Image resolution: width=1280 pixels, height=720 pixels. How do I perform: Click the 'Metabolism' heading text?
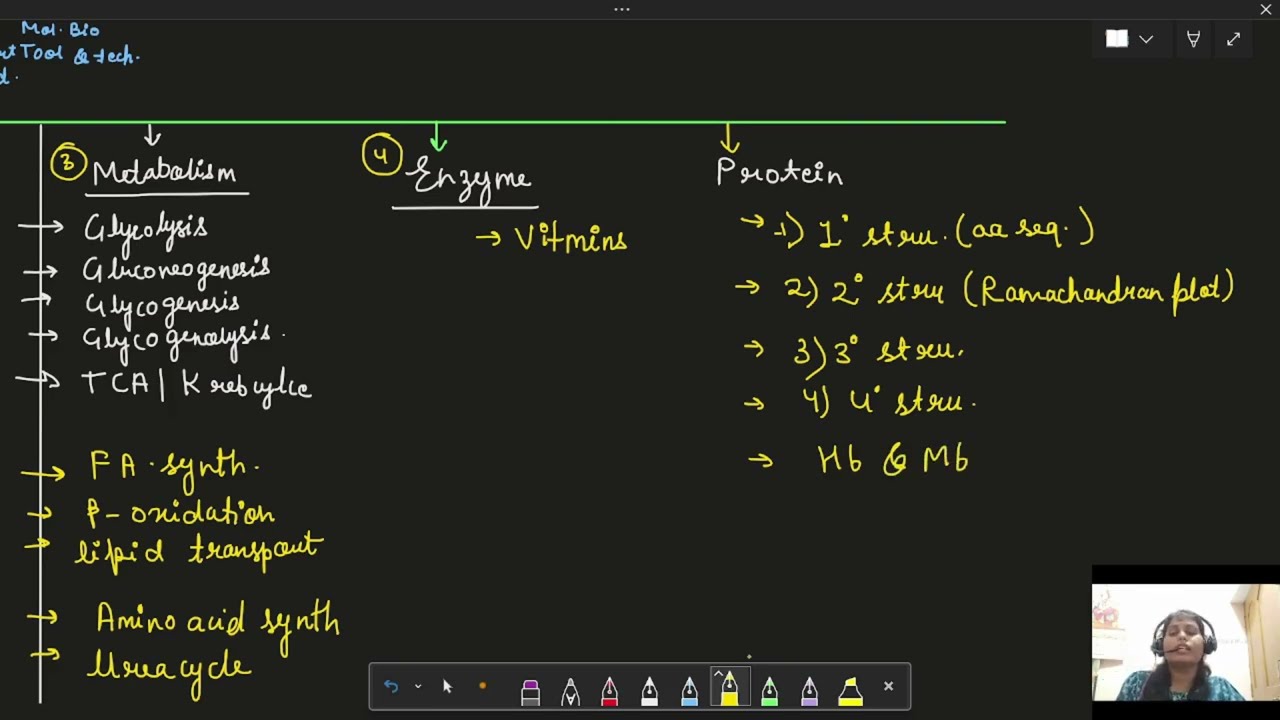[x=164, y=172]
